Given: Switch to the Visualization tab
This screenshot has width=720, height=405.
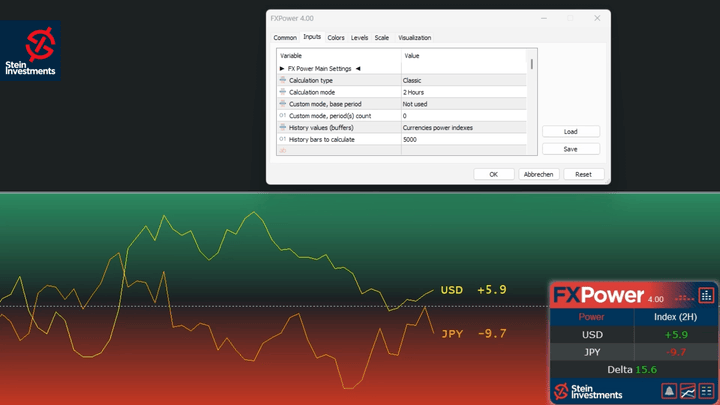Looking at the screenshot, I should (415, 38).
